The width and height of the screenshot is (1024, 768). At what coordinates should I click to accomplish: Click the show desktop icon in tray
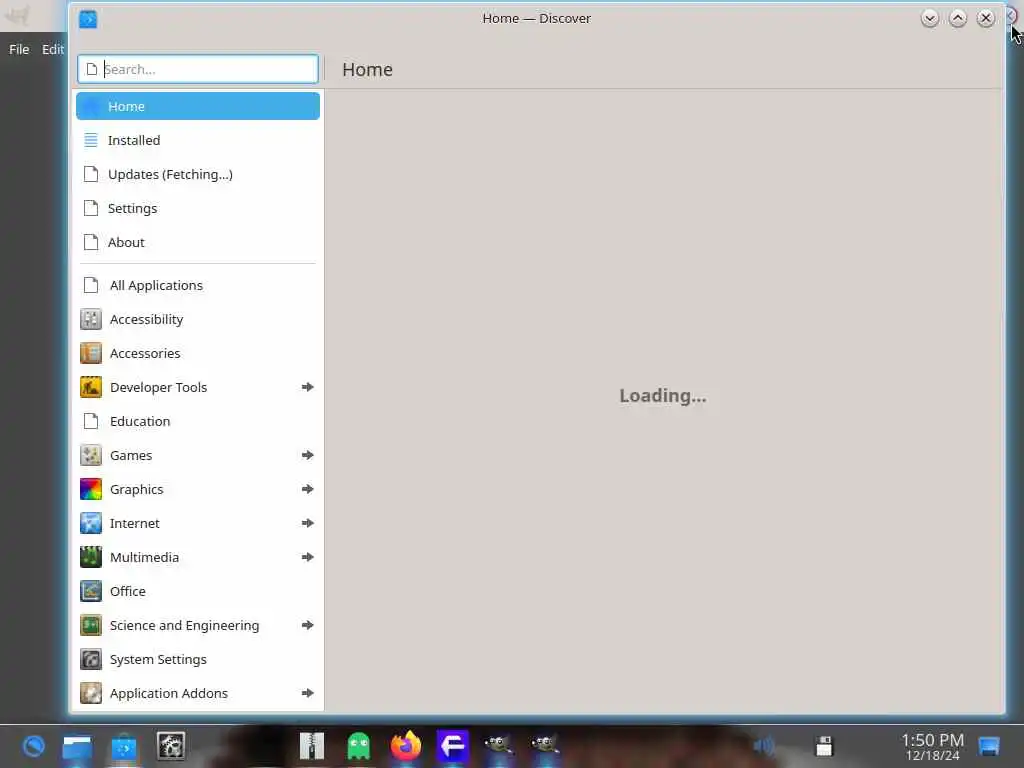[989, 746]
